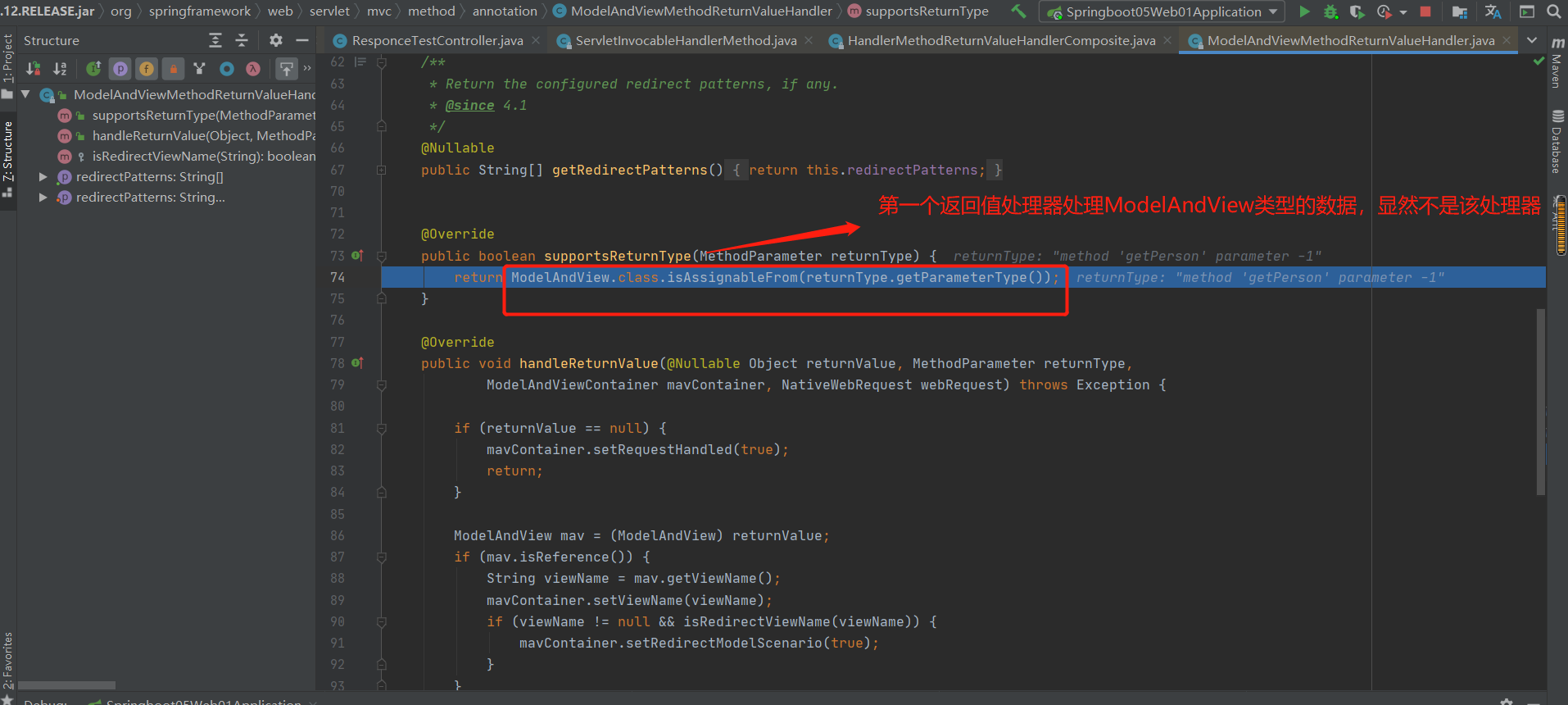
Task: Click the blue circle filter icon in Structure toolbar
Action: pos(227,69)
